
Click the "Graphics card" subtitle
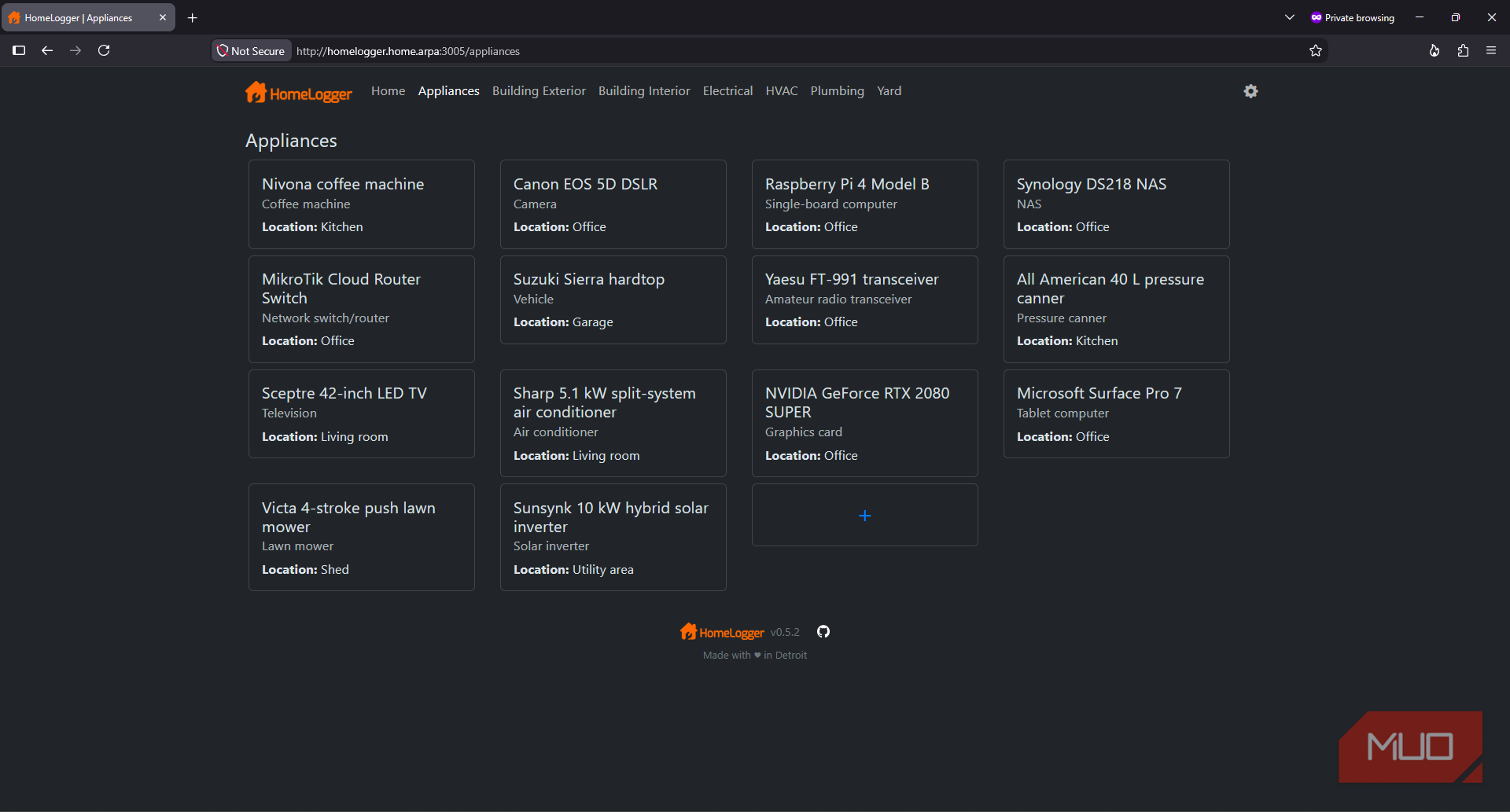coord(804,432)
